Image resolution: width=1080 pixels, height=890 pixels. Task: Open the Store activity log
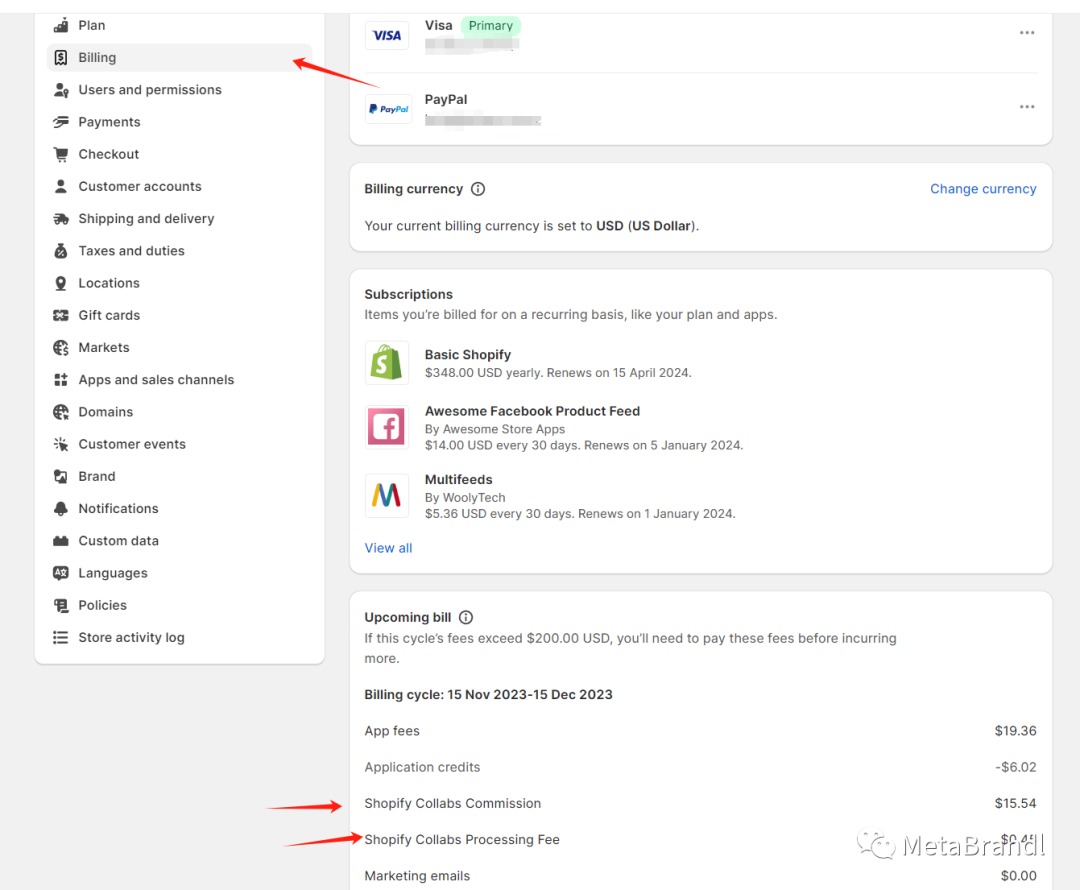[x=131, y=638]
